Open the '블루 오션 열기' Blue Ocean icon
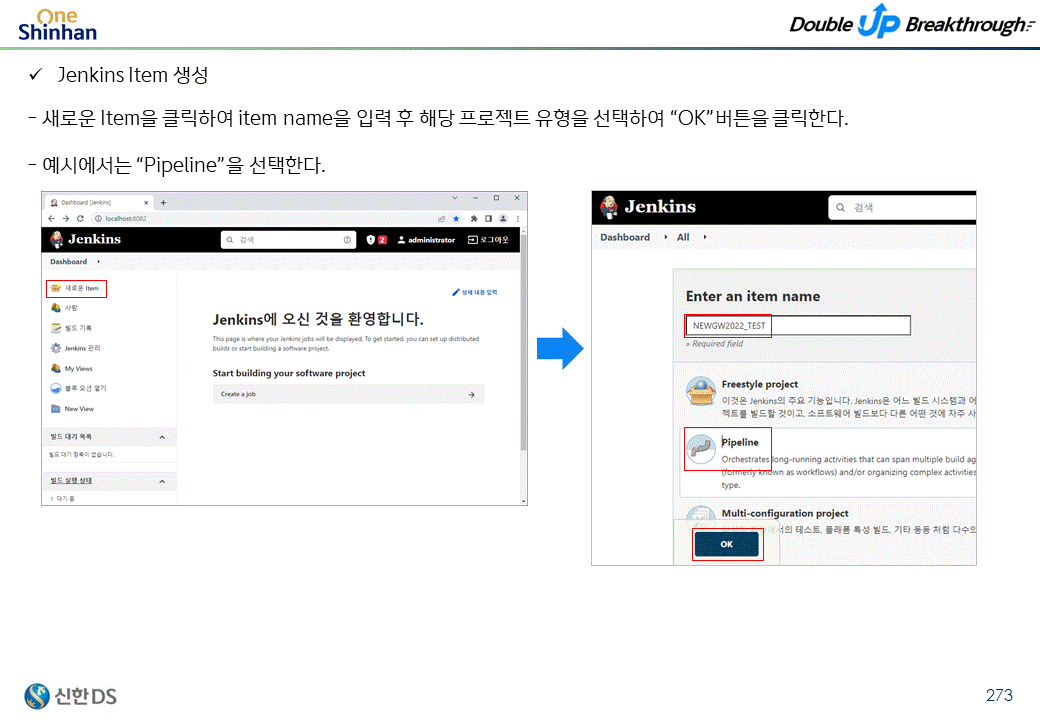Image resolution: width=1040 pixels, height=720 pixels. tap(56, 389)
